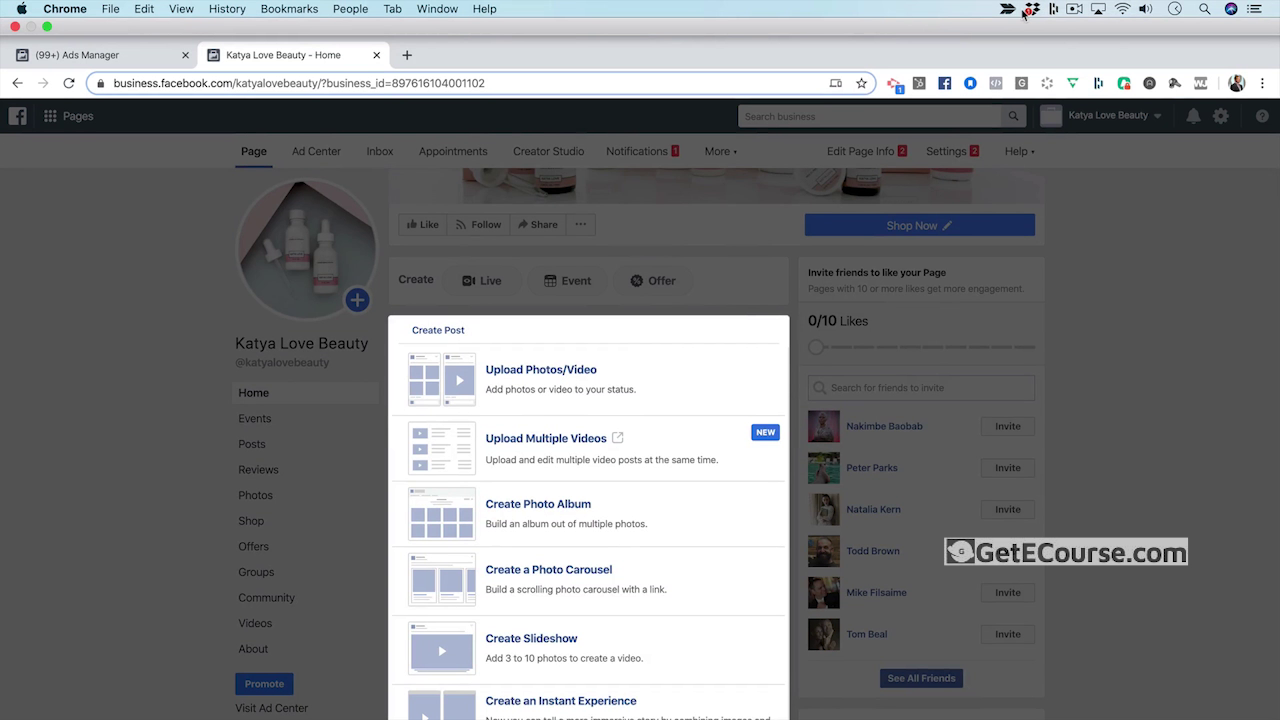Click the help question mark icon

tap(1262, 116)
